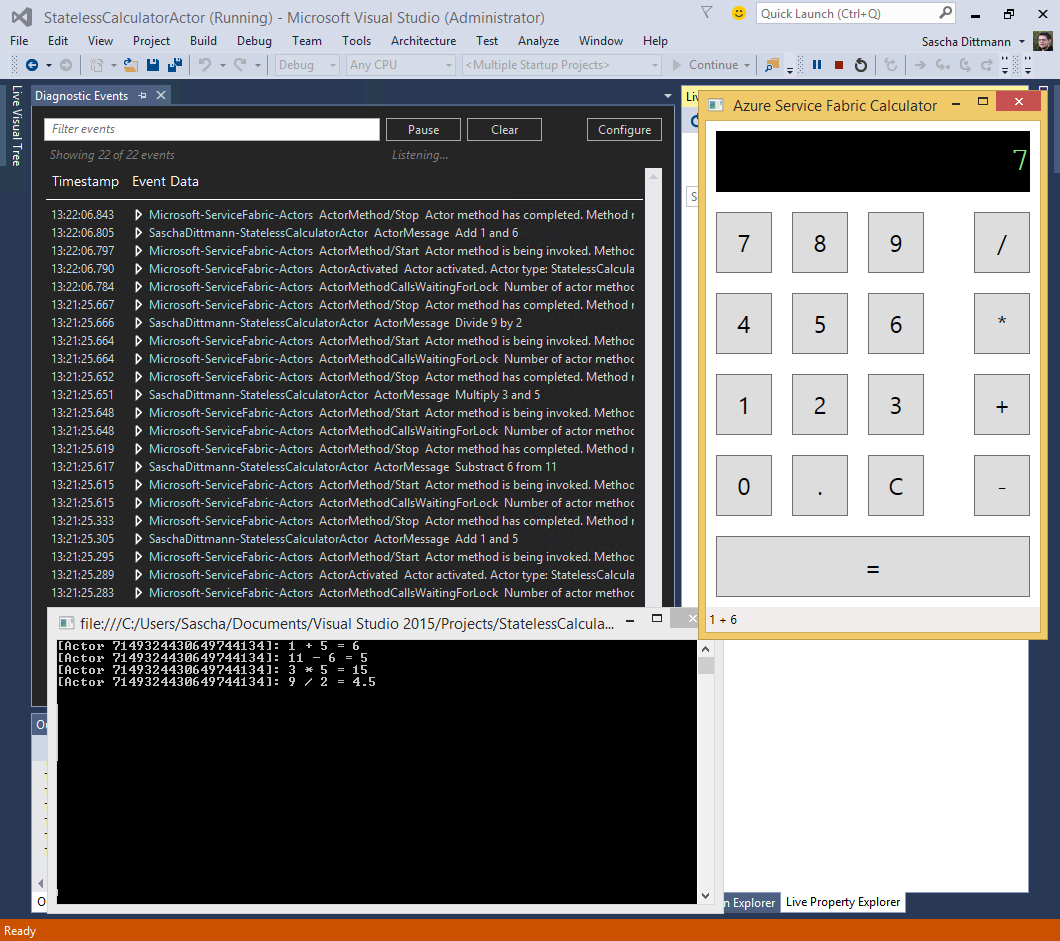The image size is (1060, 941).
Task: Open the Navigate Backward history dropdown
Action: [49, 65]
